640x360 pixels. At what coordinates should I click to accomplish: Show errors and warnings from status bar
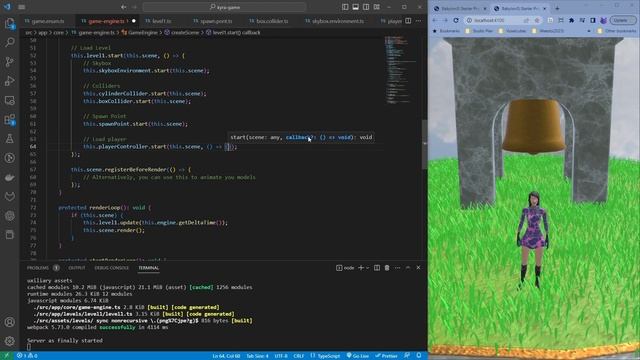point(27,356)
